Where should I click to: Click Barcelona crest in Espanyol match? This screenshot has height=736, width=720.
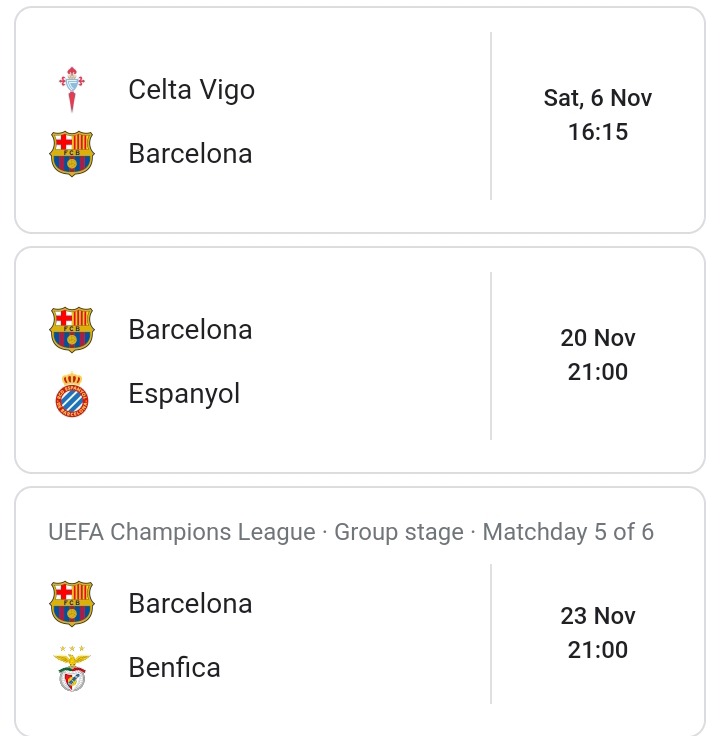pos(72,330)
